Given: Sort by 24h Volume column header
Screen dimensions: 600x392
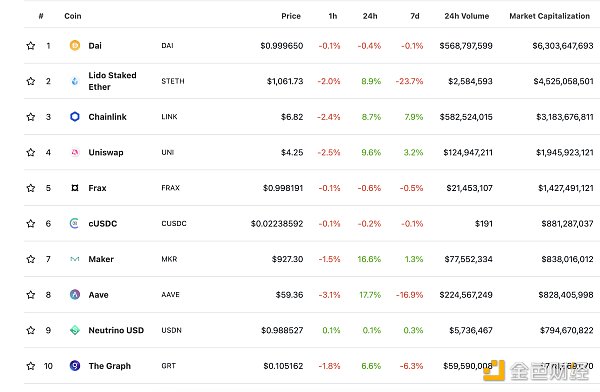Looking at the screenshot, I should pyautogui.click(x=466, y=16).
